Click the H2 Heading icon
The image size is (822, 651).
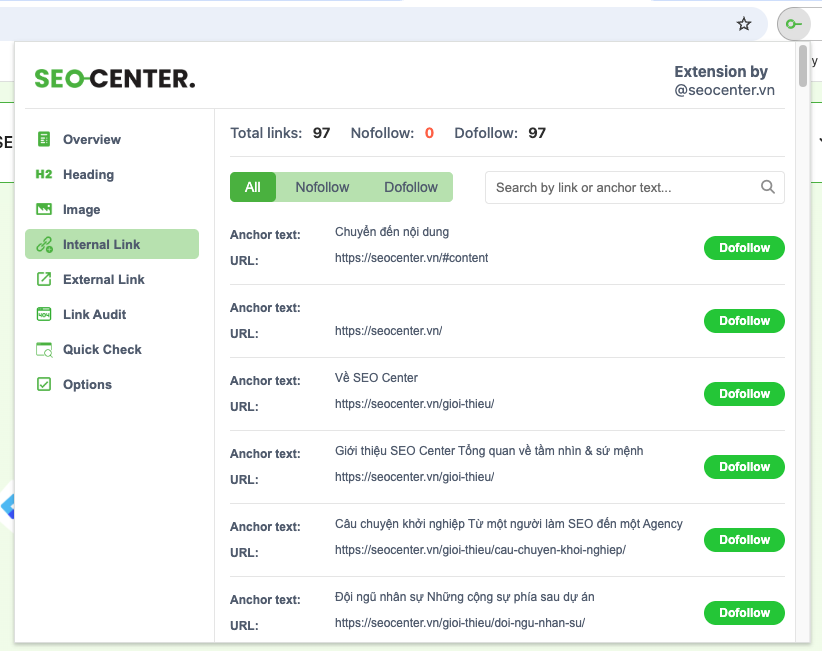pos(43,174)
